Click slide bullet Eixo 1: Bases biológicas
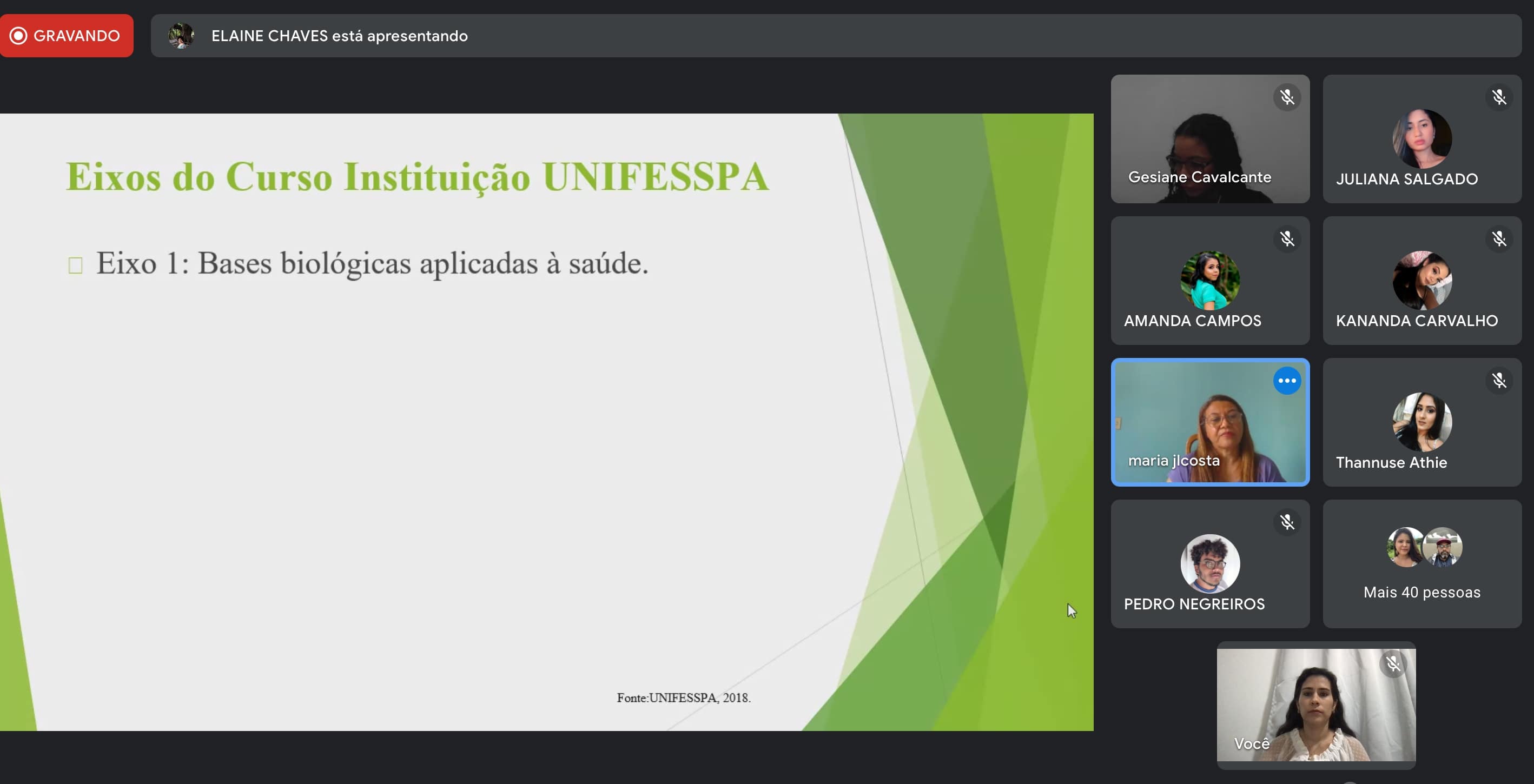Screen dimensions: 1534x784 (372, 263)
